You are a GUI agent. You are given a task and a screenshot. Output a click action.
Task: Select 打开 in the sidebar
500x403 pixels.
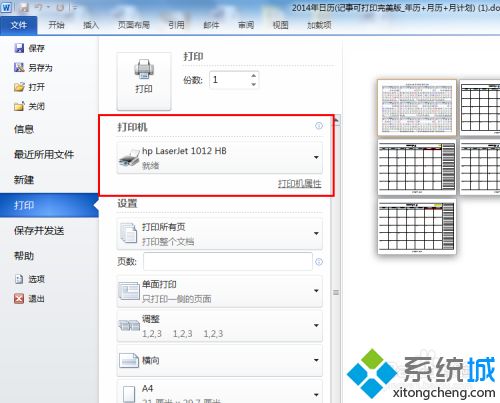point(29,87)
